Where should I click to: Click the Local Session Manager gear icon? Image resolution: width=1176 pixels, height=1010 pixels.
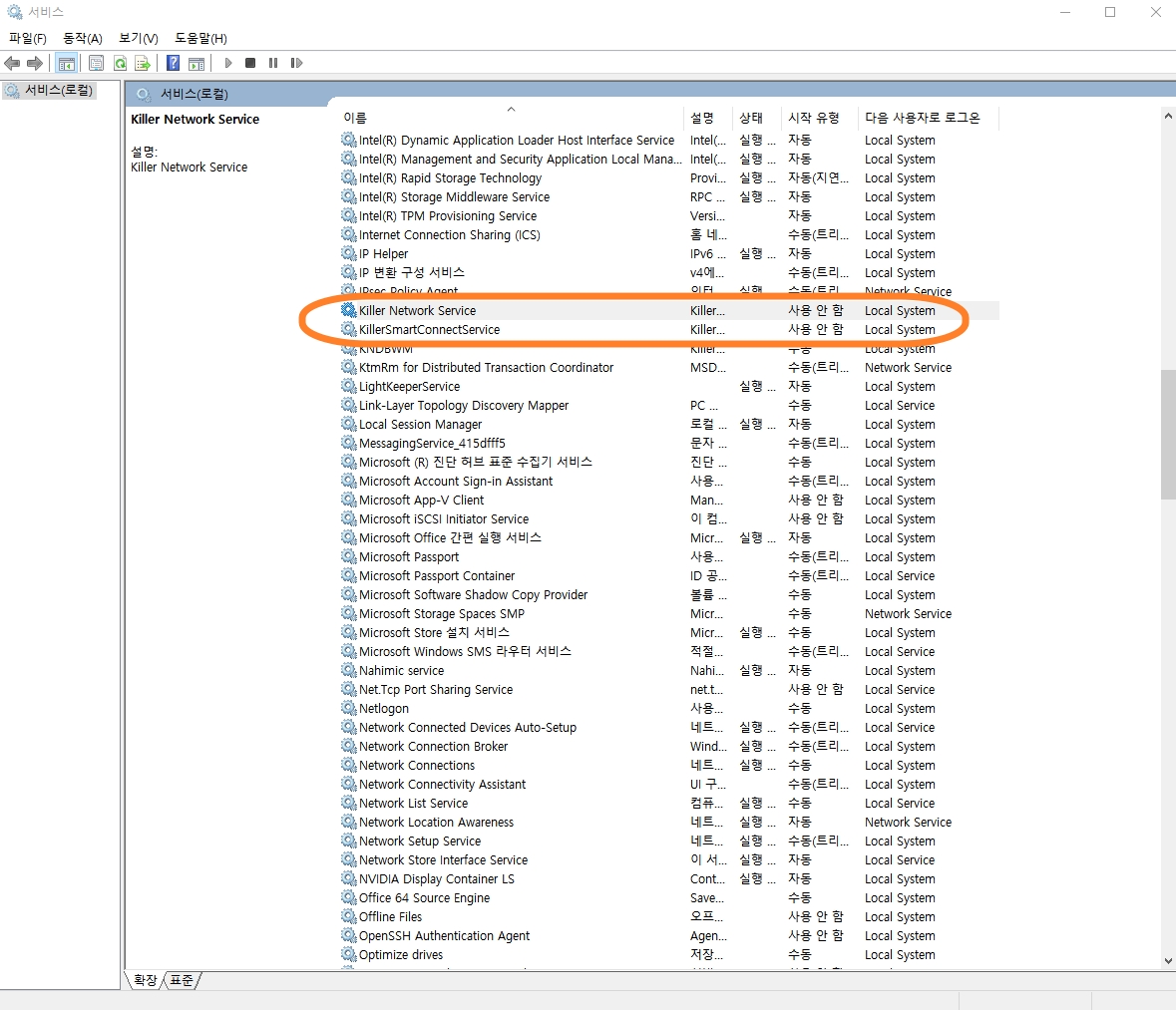point(349,424)
